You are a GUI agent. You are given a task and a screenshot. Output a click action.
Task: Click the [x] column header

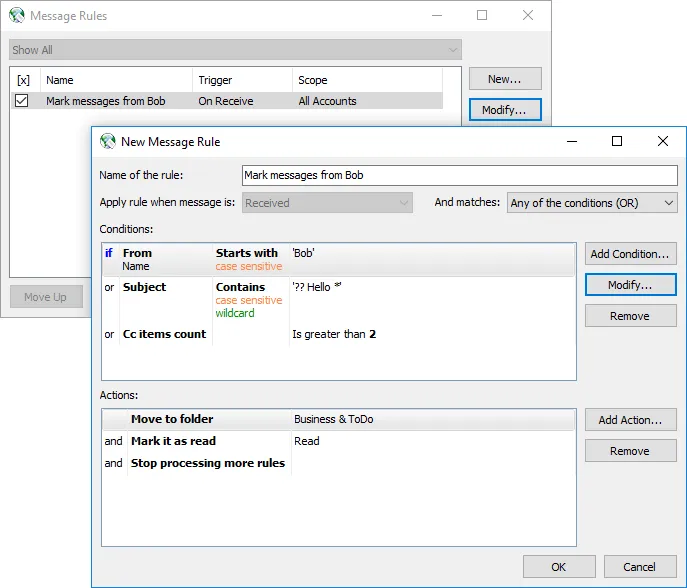(x=24, y=80)
